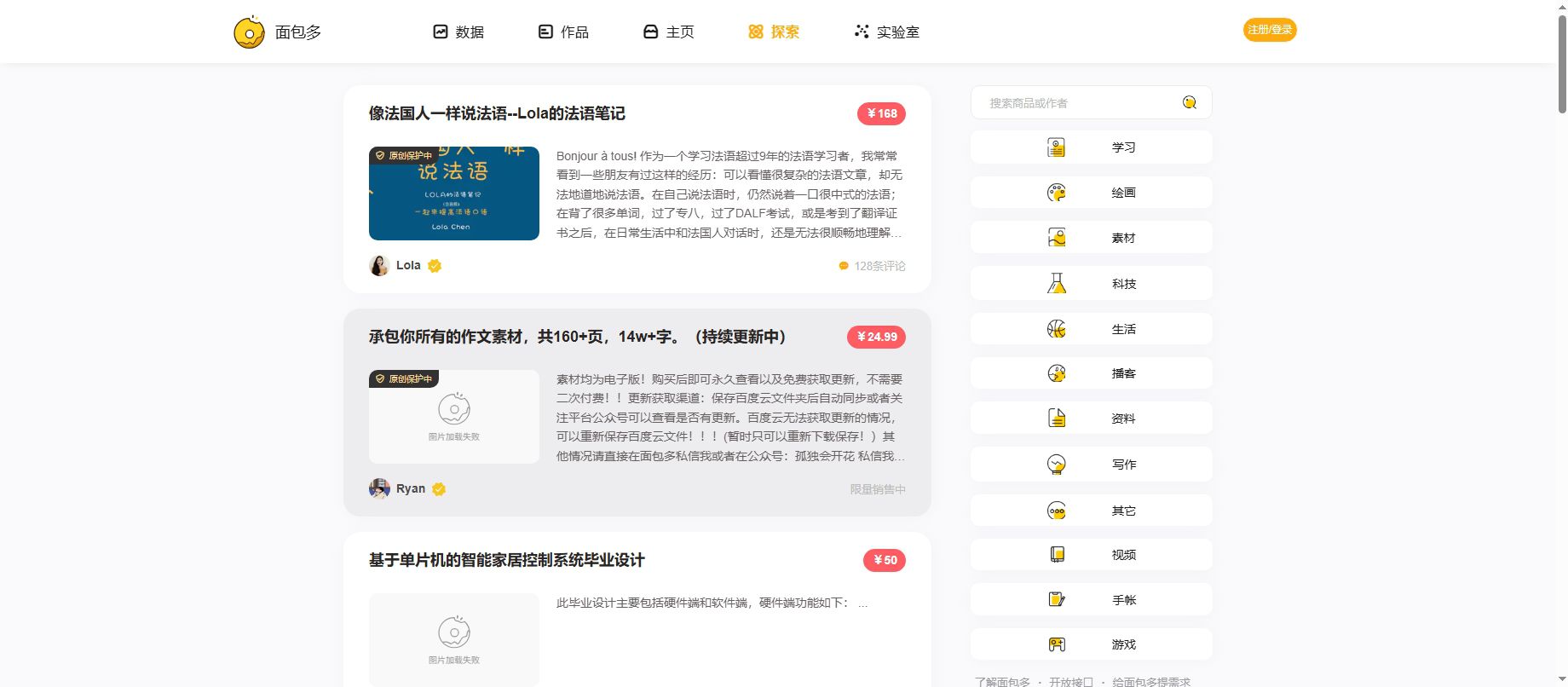Open the 128条评论 comments link
Screen dimensions: 1568x687
tap(872, 266)
